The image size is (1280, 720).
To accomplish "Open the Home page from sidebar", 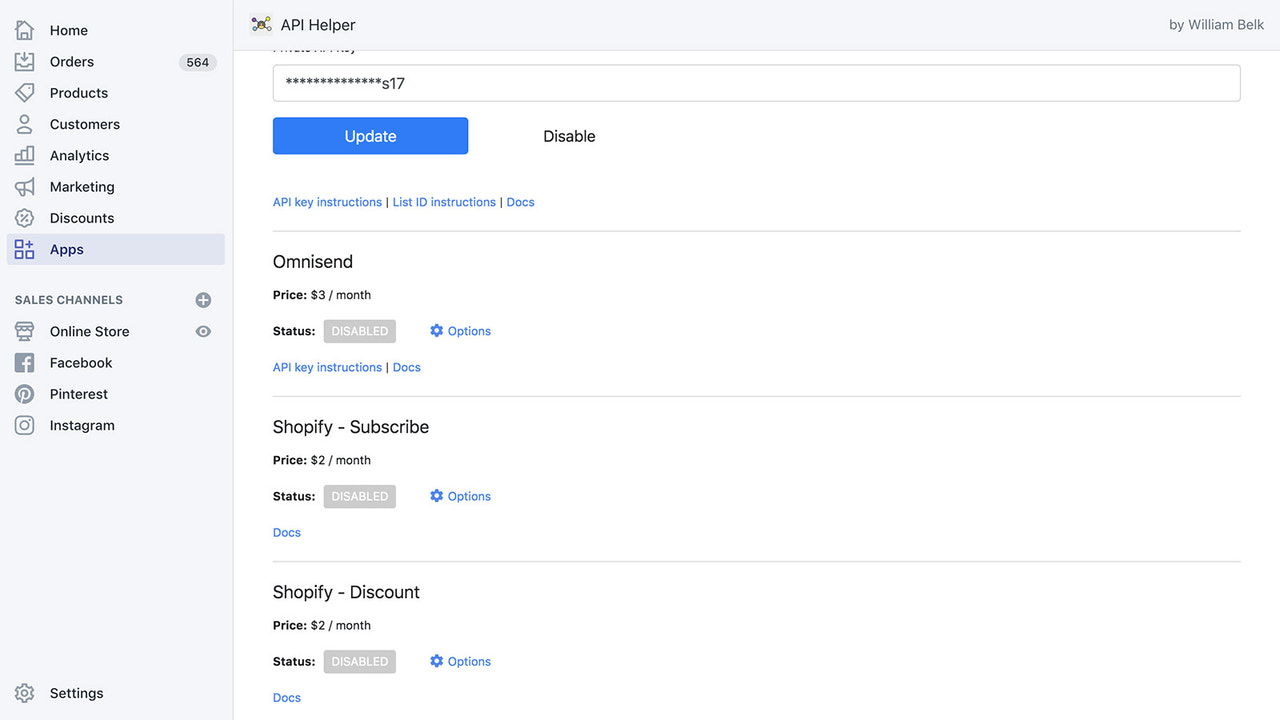I will pyautogui.click(x=68, y=30).
